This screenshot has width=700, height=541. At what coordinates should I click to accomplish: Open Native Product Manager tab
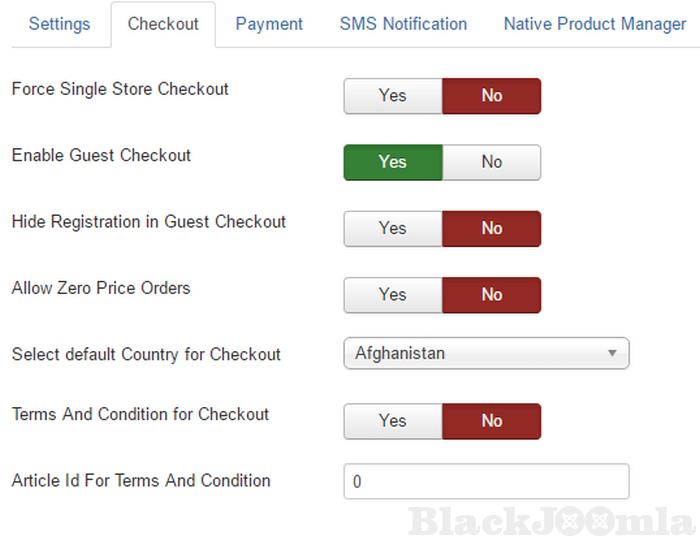pyautogui.click(x=594, y=24)
